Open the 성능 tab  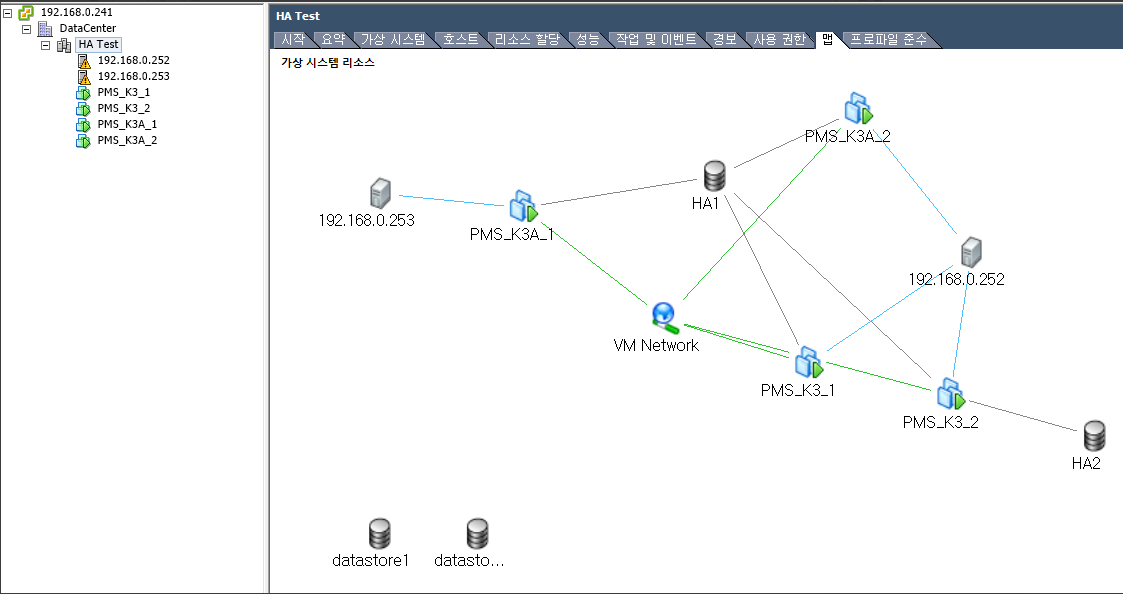pos(587,40)
